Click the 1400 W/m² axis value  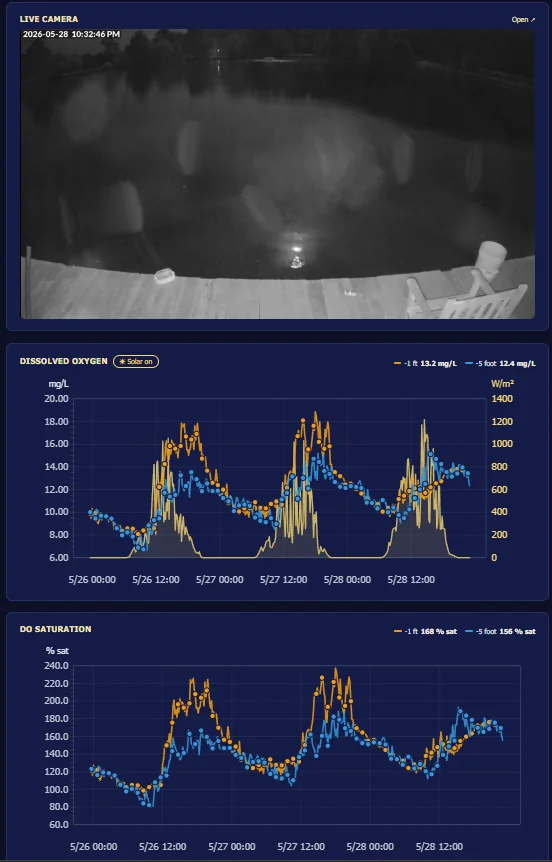(x=502, y=399)
